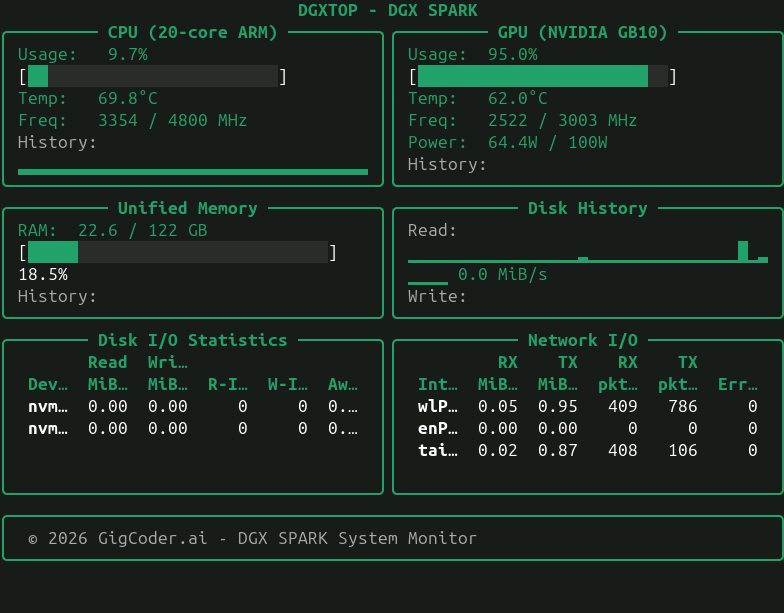Select the tai… interface row
This screenshot has height=613, width=784.
pyautogui.click(x=588, y=450)
